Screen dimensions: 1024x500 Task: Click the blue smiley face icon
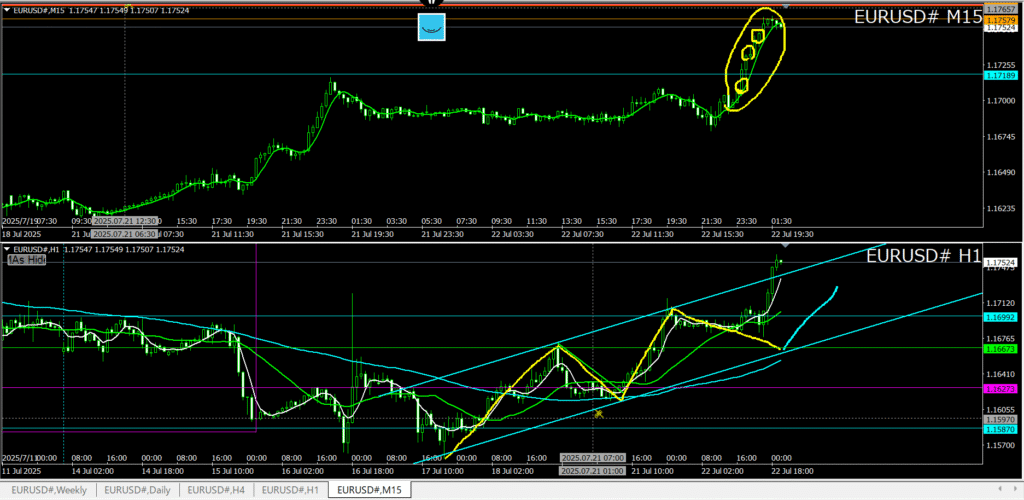(431, 27)
